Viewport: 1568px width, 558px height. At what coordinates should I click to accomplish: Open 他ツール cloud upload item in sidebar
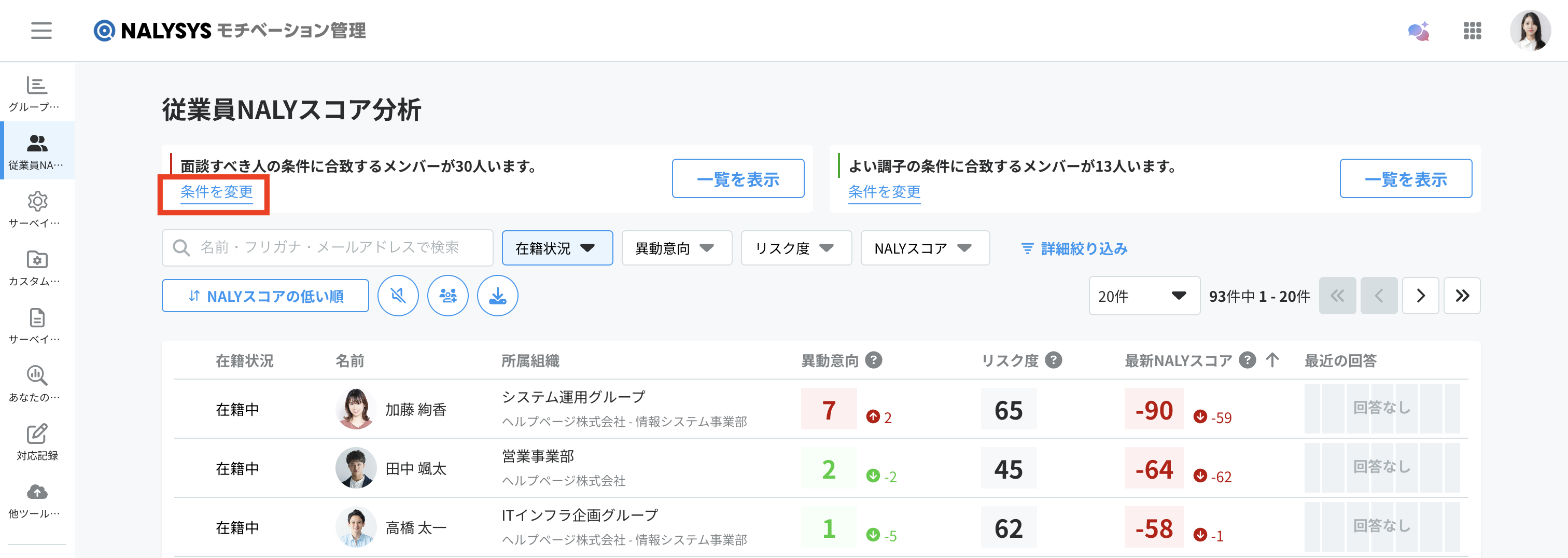coord(37,500)
